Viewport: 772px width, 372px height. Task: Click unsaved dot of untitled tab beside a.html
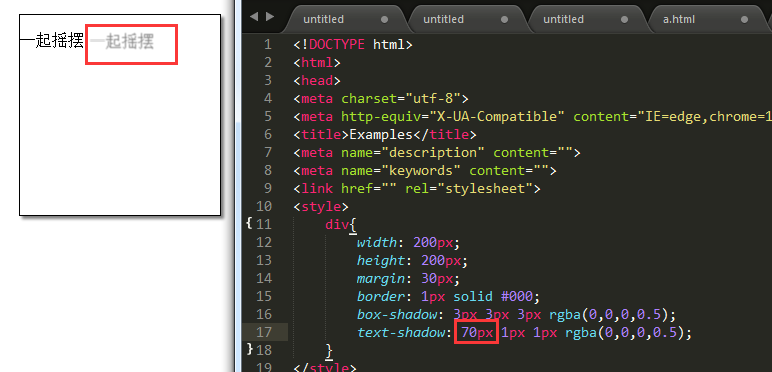tap(625, 20)
